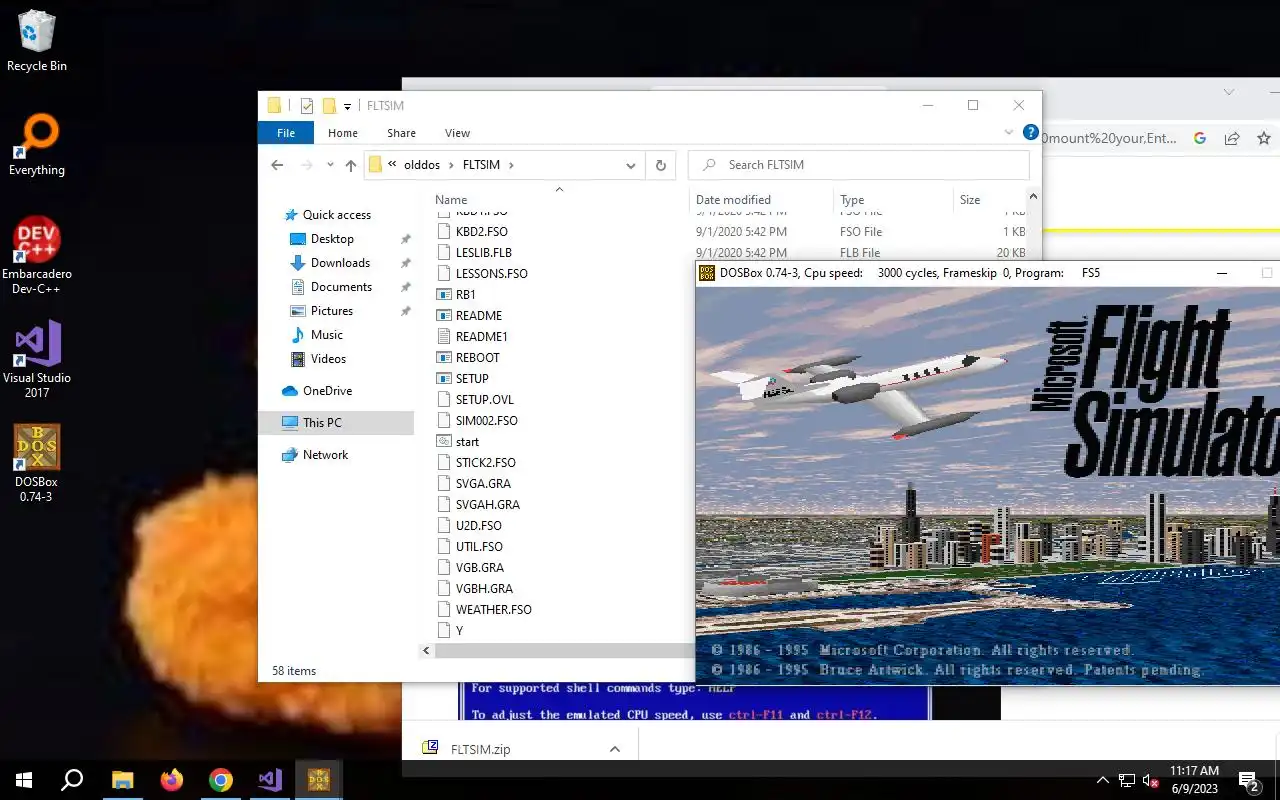Switch to the View ribbon tab

[457, 133]
